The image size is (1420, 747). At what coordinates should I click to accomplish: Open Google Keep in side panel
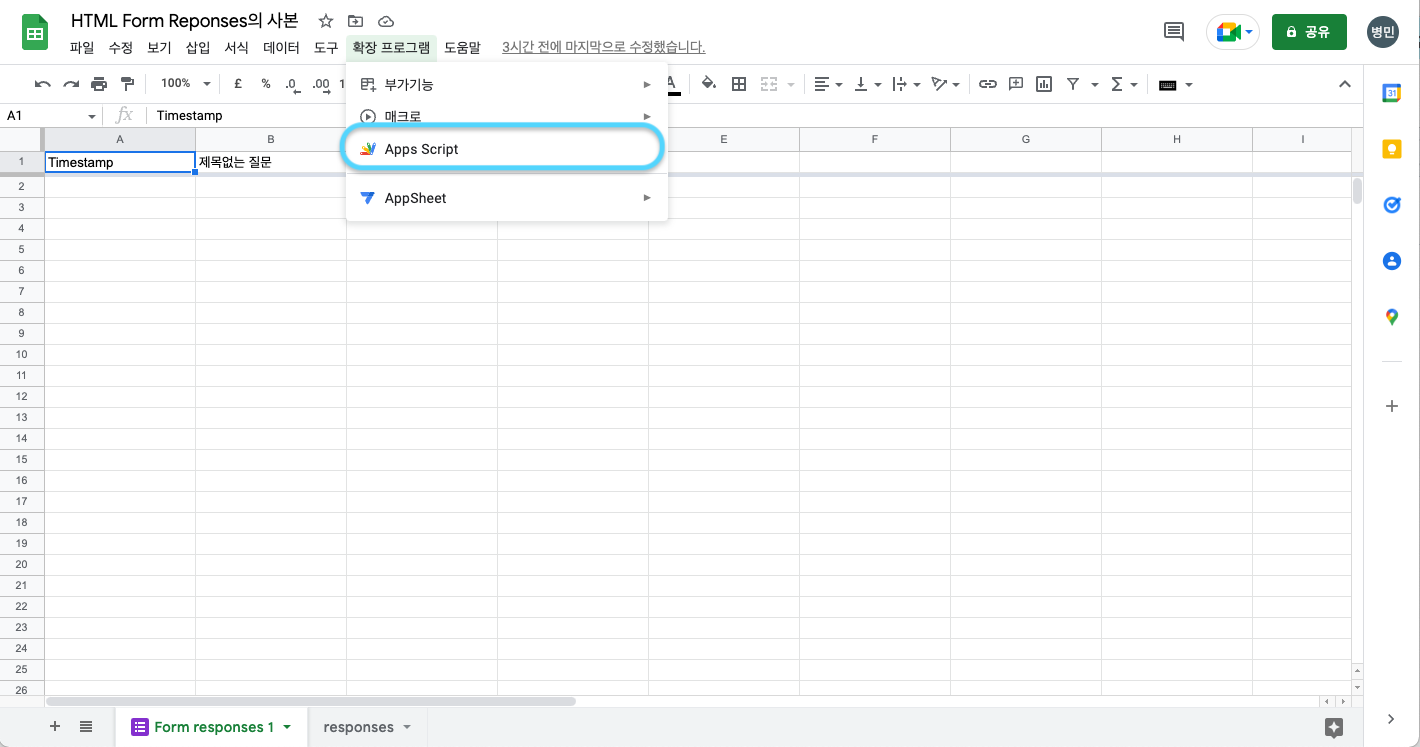tap(1391, 149)
